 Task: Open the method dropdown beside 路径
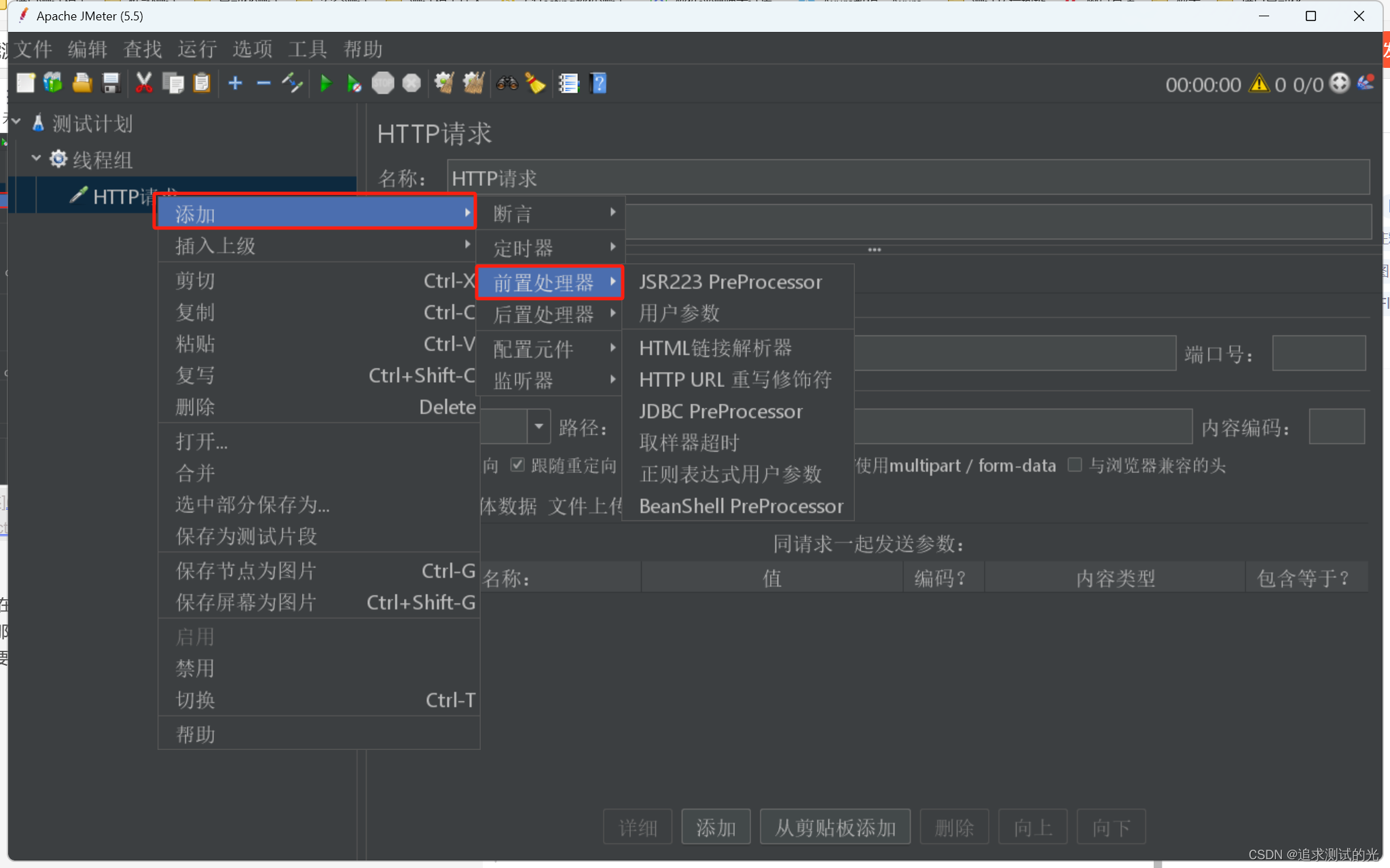(538, 427)
